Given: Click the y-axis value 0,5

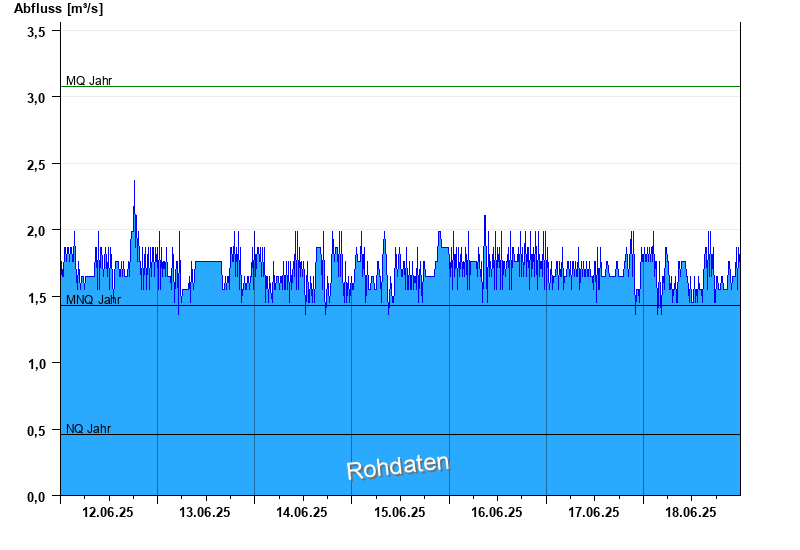Looking at the screenshot, I should point(36,431).
